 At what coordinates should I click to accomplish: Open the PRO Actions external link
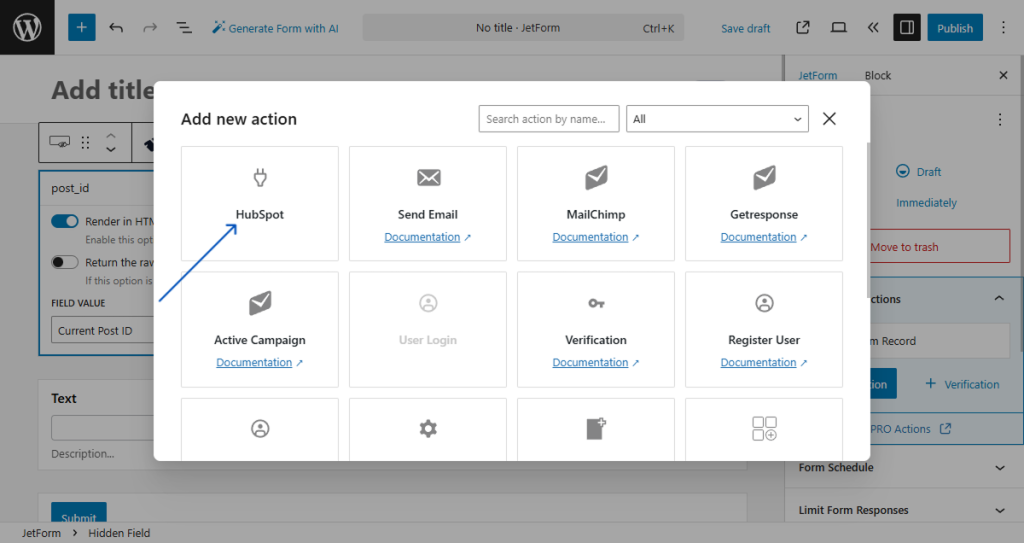910,429
